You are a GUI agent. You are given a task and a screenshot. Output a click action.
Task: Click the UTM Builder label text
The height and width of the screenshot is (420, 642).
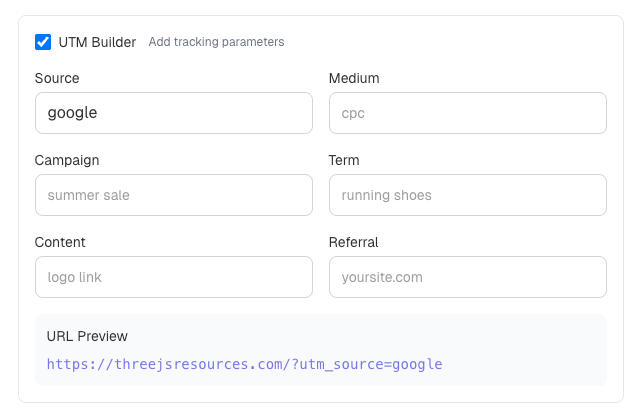(x=97, y=42)
